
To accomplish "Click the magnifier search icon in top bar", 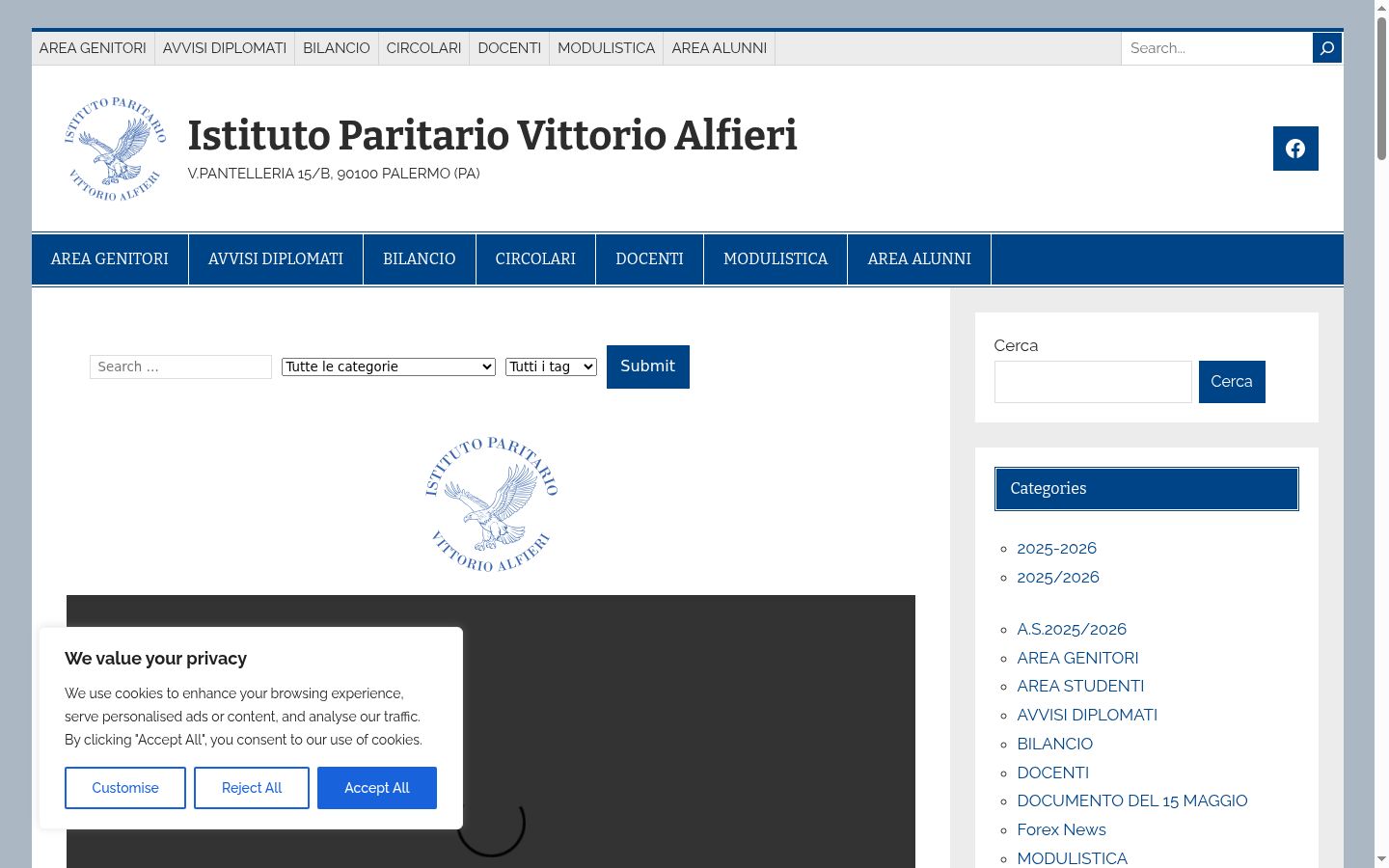I will [x=1327, y=48].
